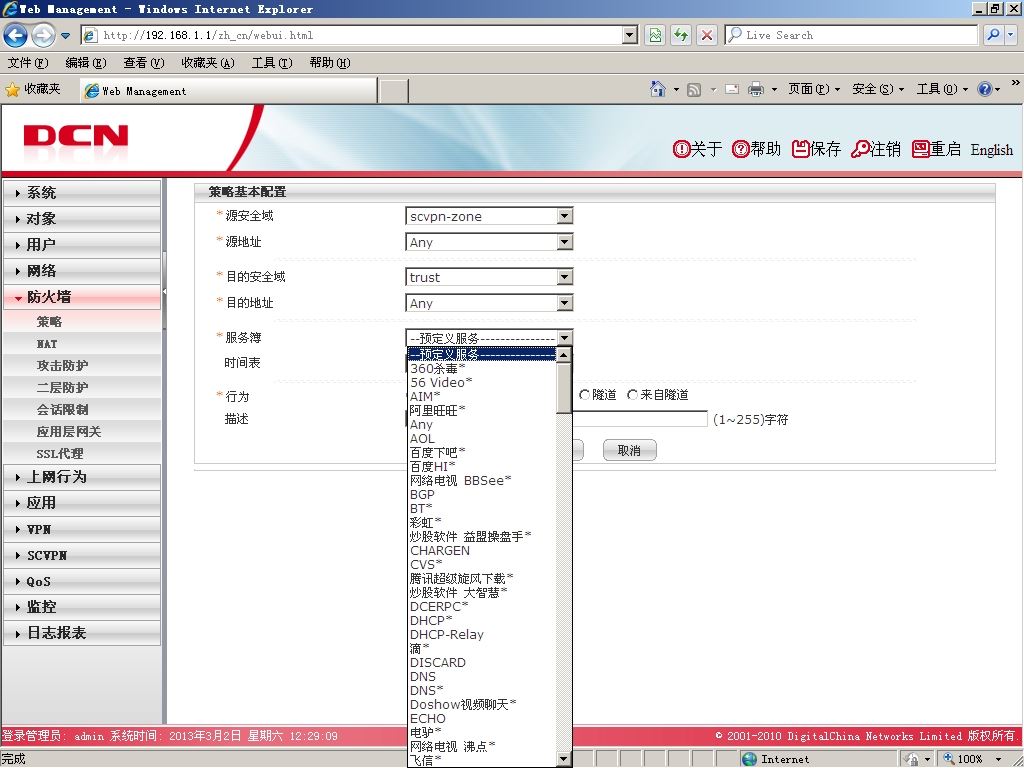Screen dimensions: 1024x768
Task: Click the service list scroll up arrow
Action: [564, 355]
